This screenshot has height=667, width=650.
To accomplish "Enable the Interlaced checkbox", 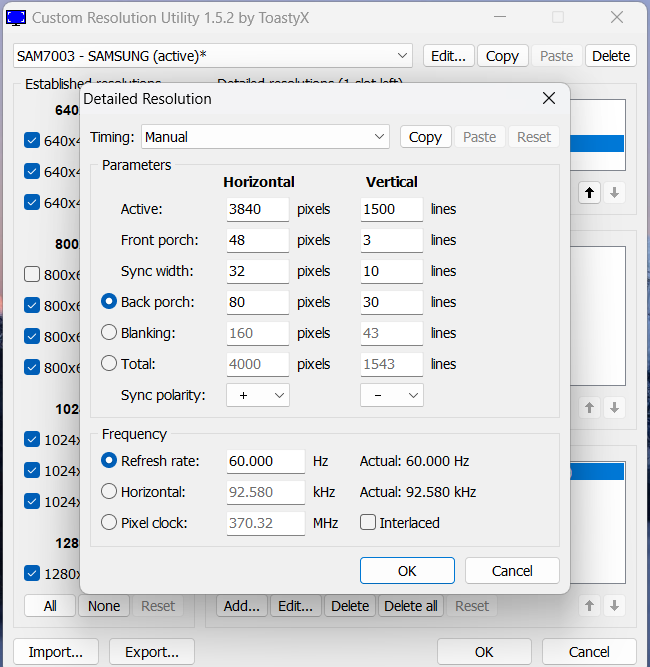I will pyautogui.click(x=368, y=522).
